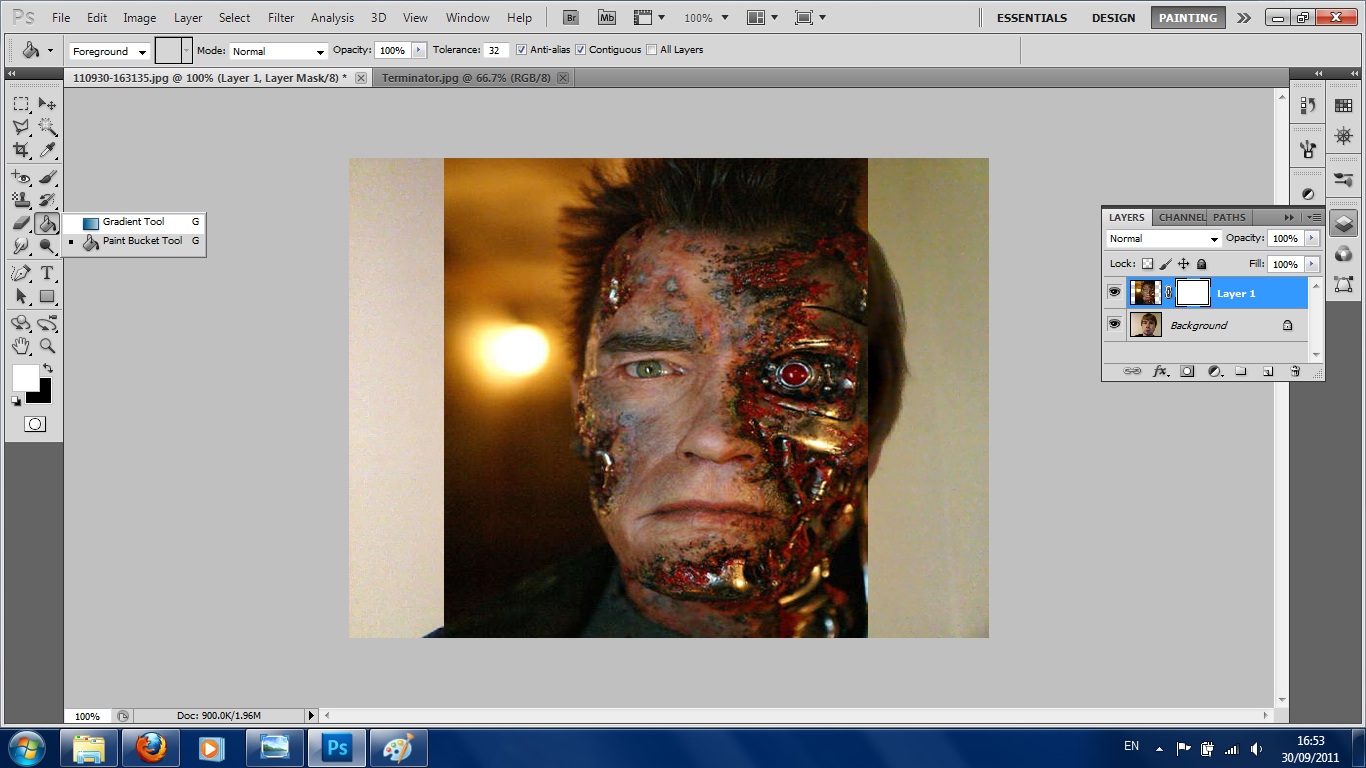The width and height of the screenshot is (1366, 768).
Task: Toggle lock position in Layers panel
Action: click(x=1184, y=264)
